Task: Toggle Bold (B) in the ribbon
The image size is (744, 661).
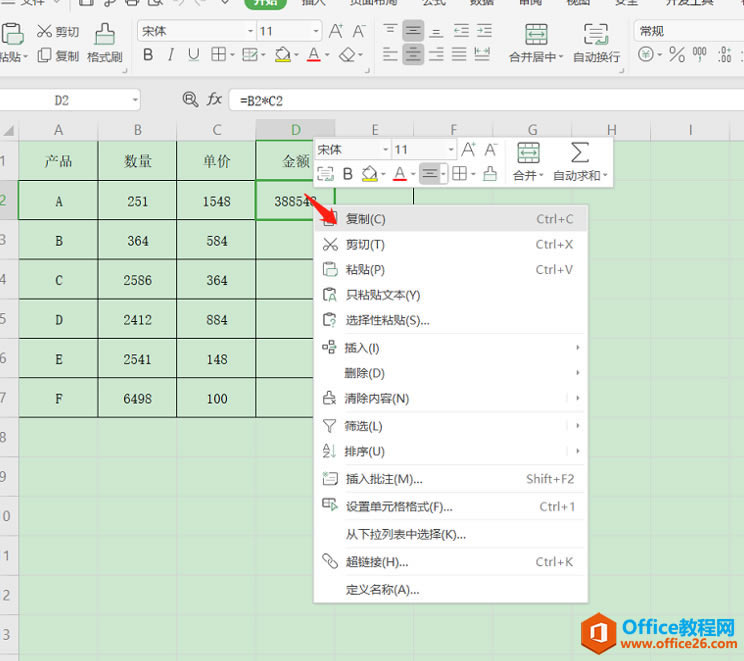Action: click(x=148, y=55)
